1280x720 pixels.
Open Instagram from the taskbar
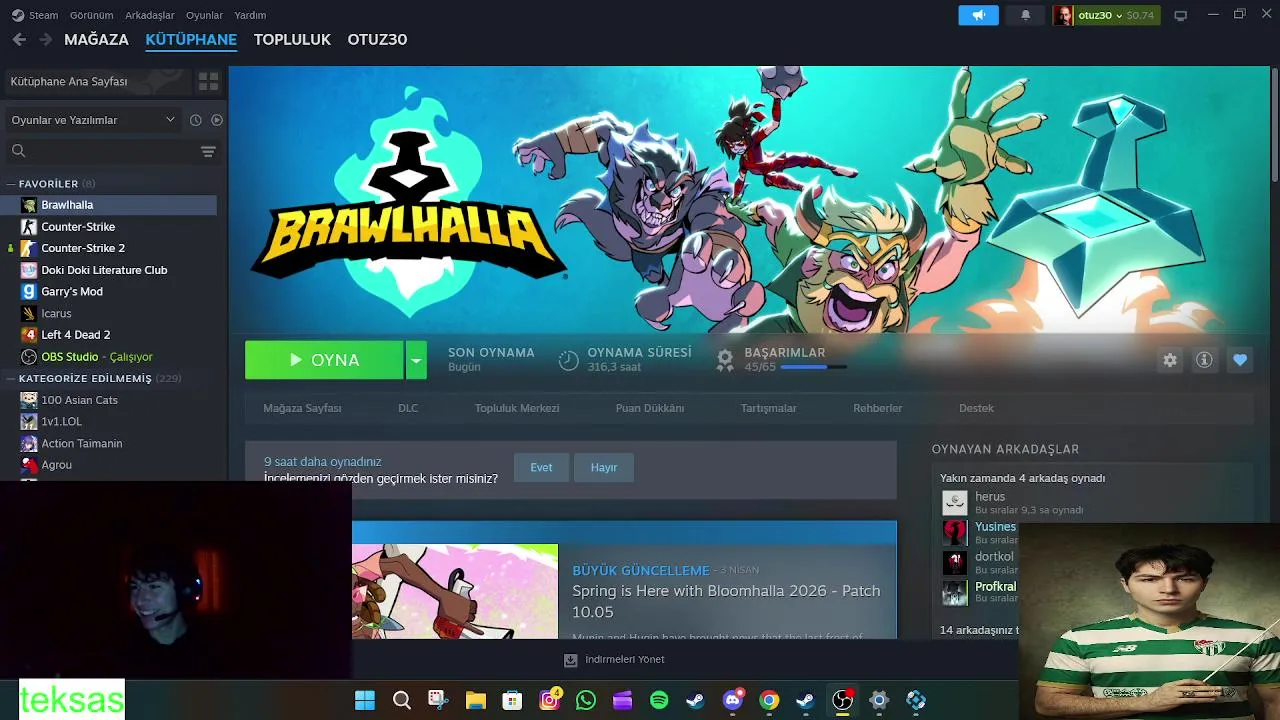550,700
